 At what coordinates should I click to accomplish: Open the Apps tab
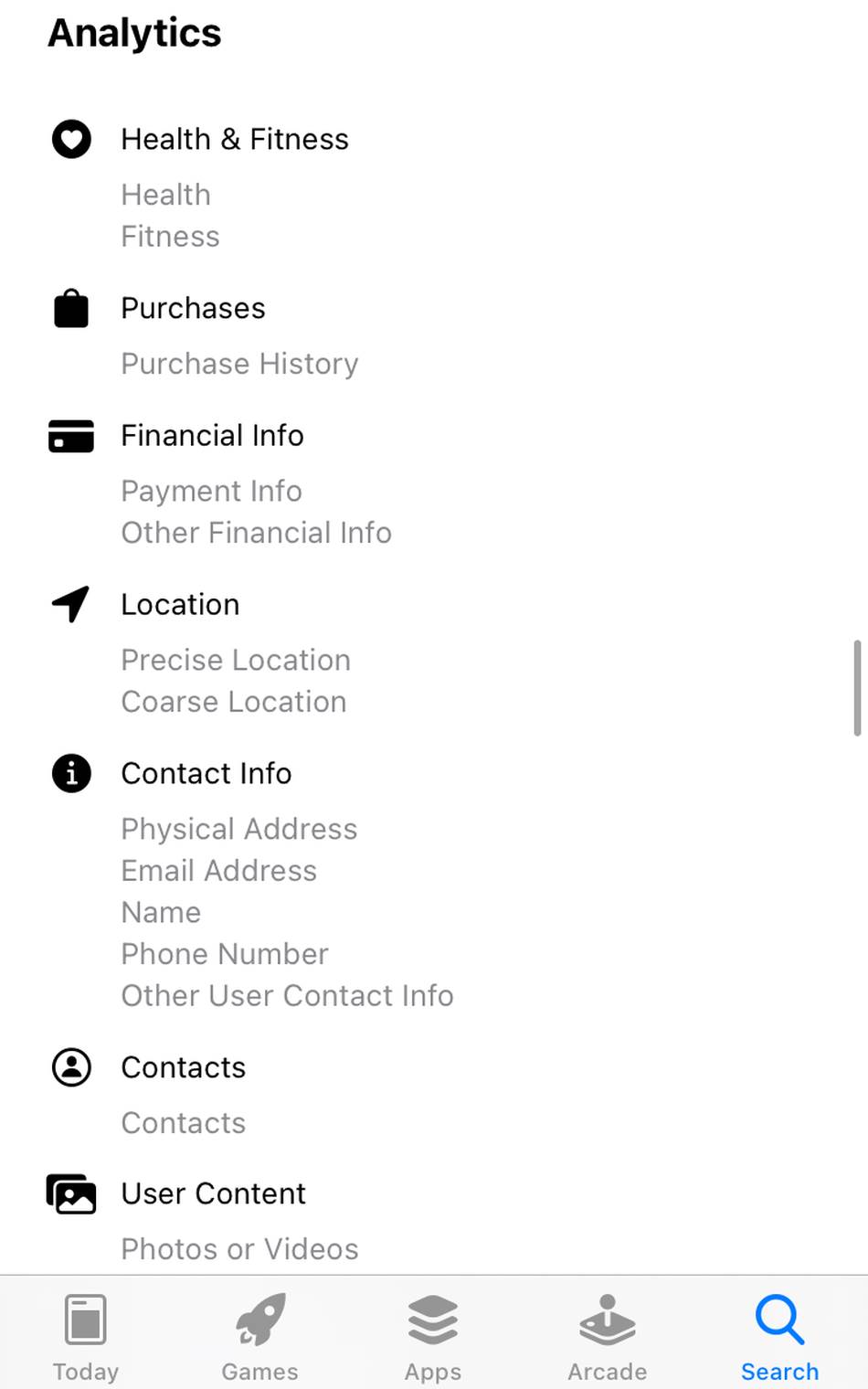click(433, 1337)
